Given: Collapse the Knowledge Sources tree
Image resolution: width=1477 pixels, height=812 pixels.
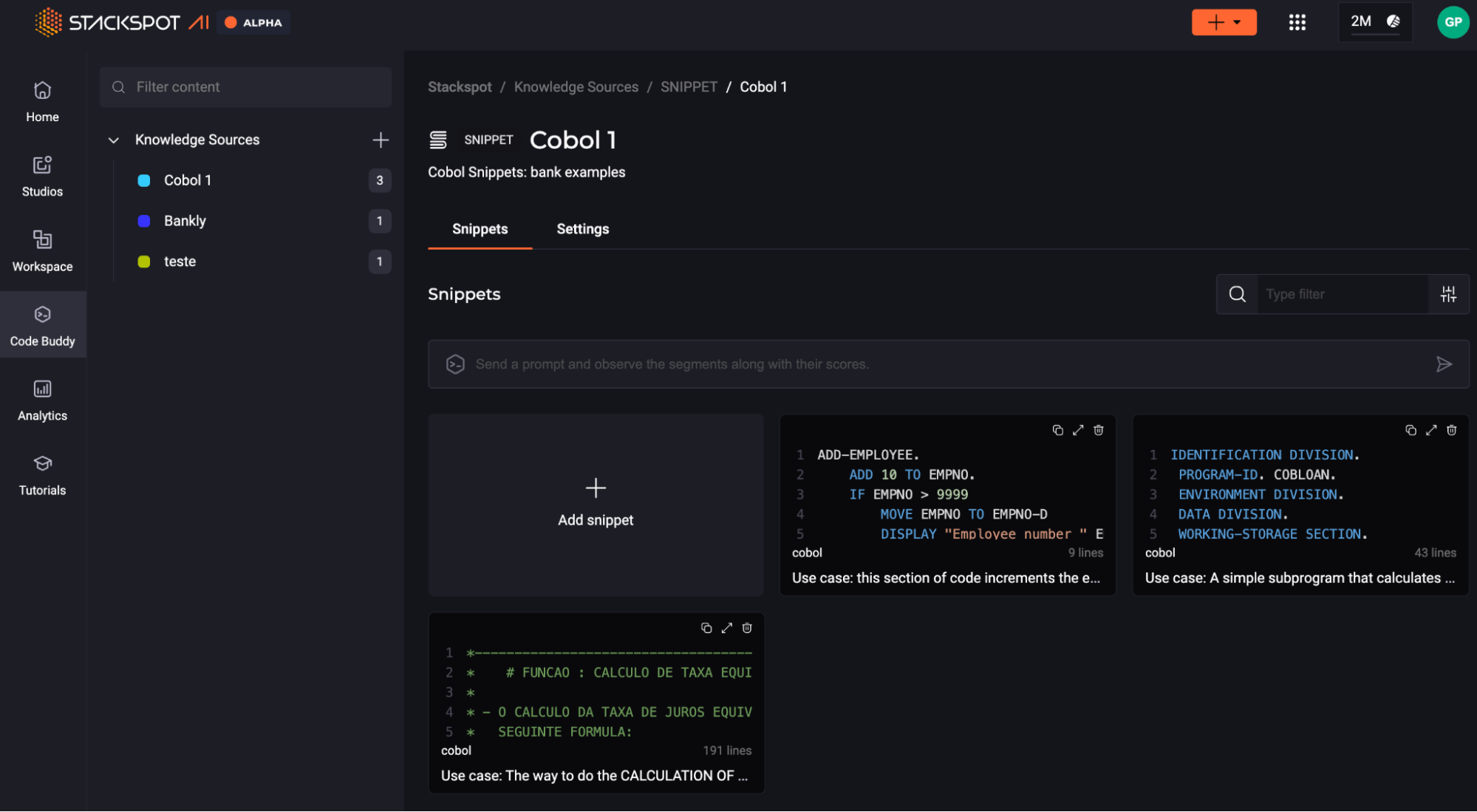Looking at the screenshot, I should pos(114,140).
